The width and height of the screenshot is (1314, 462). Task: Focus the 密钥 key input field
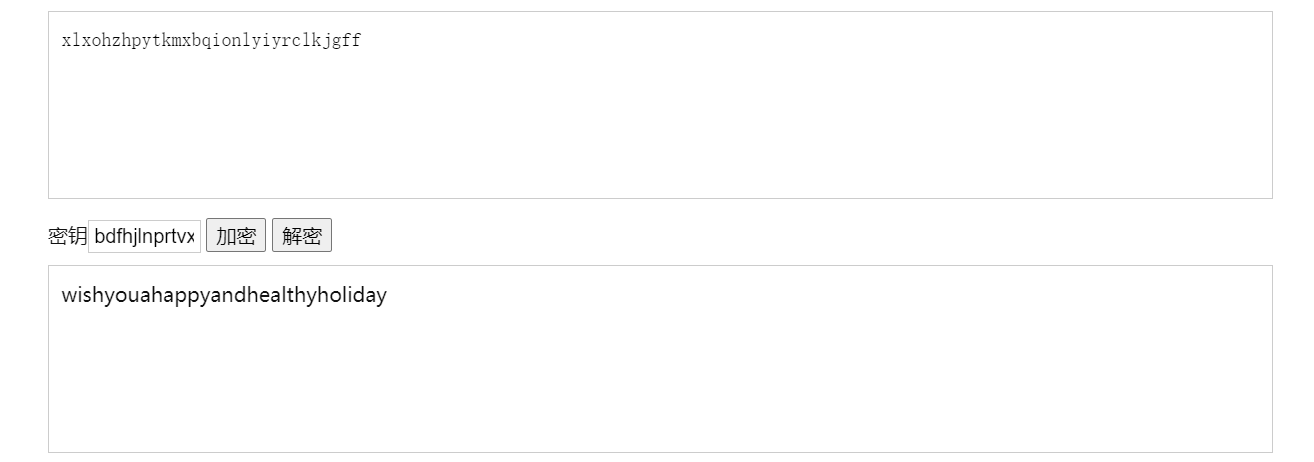tap(145, 237)
